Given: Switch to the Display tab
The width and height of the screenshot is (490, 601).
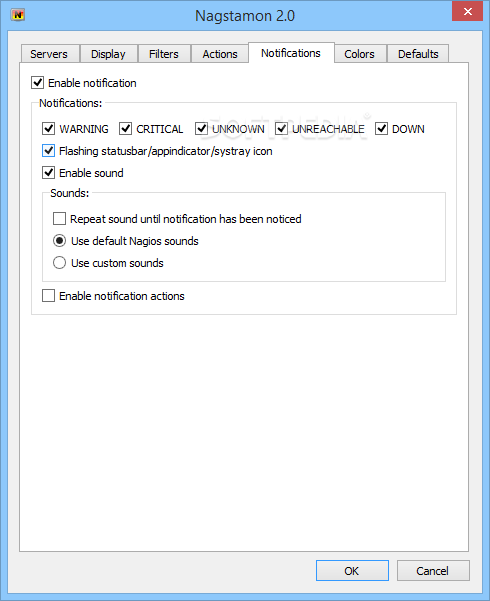Looking at the screenshot, I should 108,54.
